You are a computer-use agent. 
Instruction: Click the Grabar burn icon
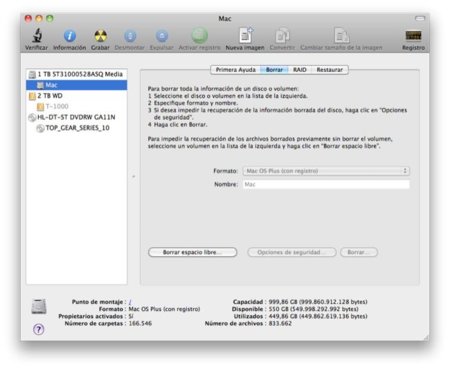pos(100,36)
